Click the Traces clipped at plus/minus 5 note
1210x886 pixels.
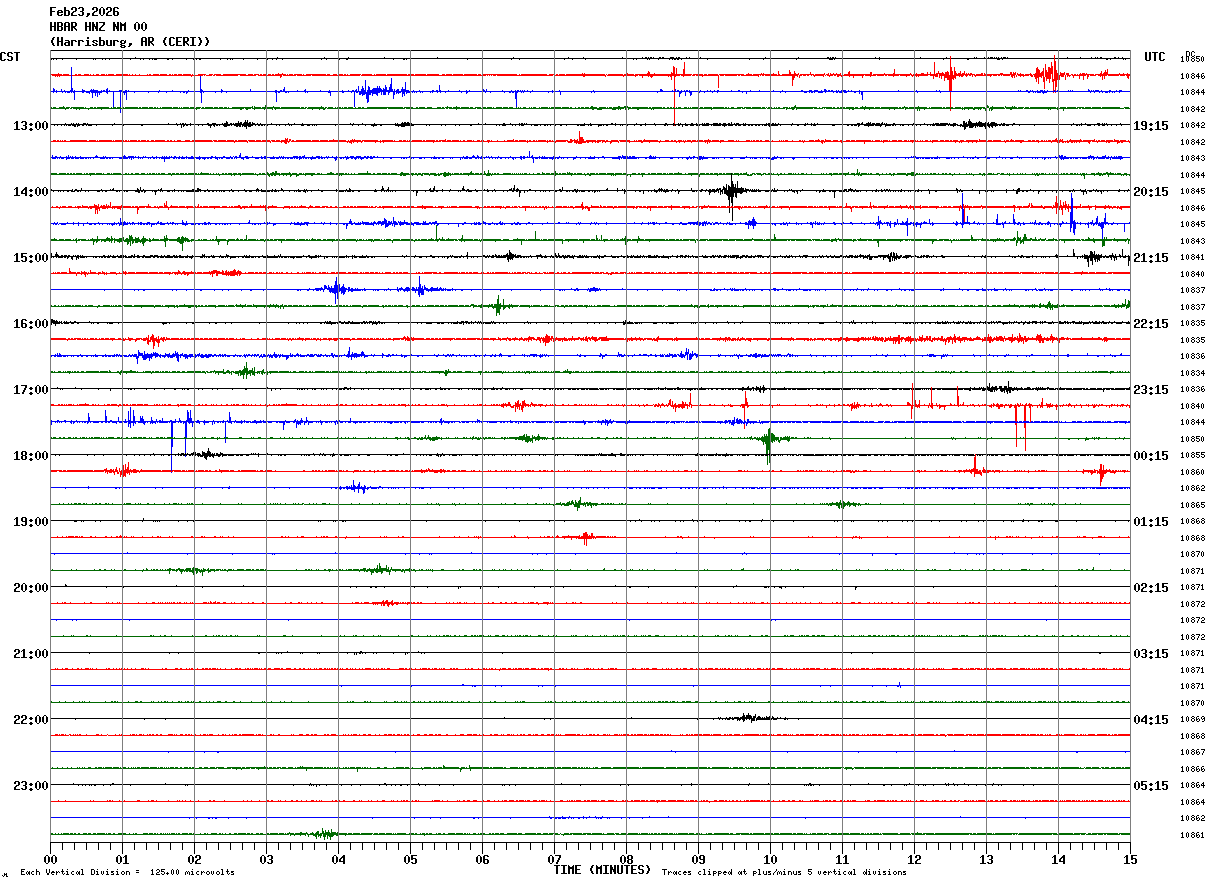(784, 873)
